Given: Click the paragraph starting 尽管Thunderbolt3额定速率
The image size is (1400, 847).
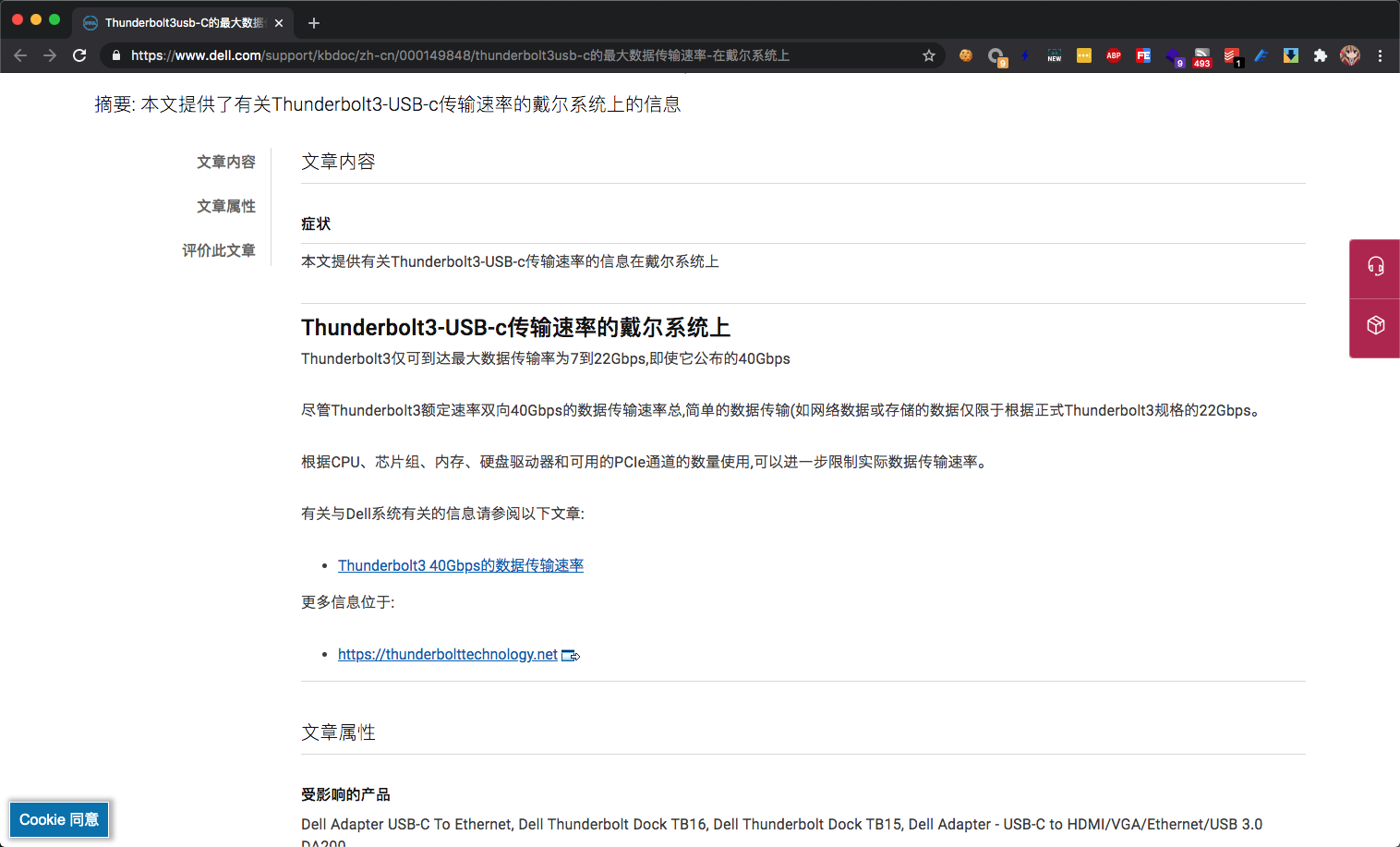Looking at the screenshot, I should (x=782, y=410).
